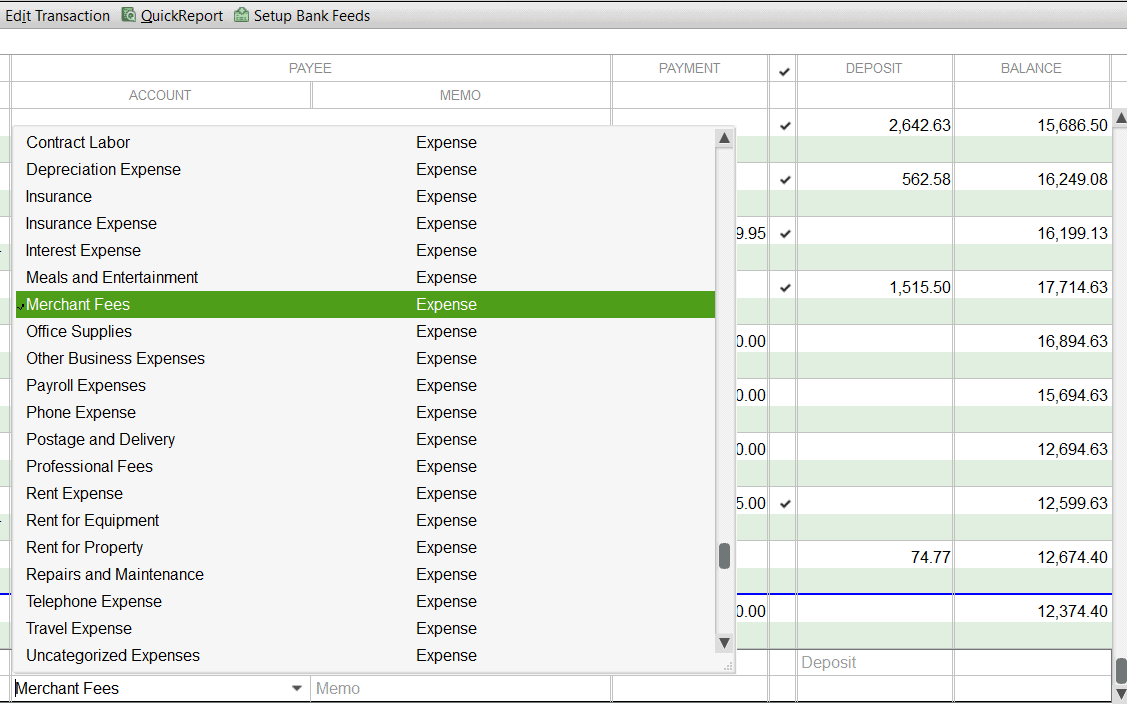
Task: Click the MEMO column header
Action: coord(461,96)
